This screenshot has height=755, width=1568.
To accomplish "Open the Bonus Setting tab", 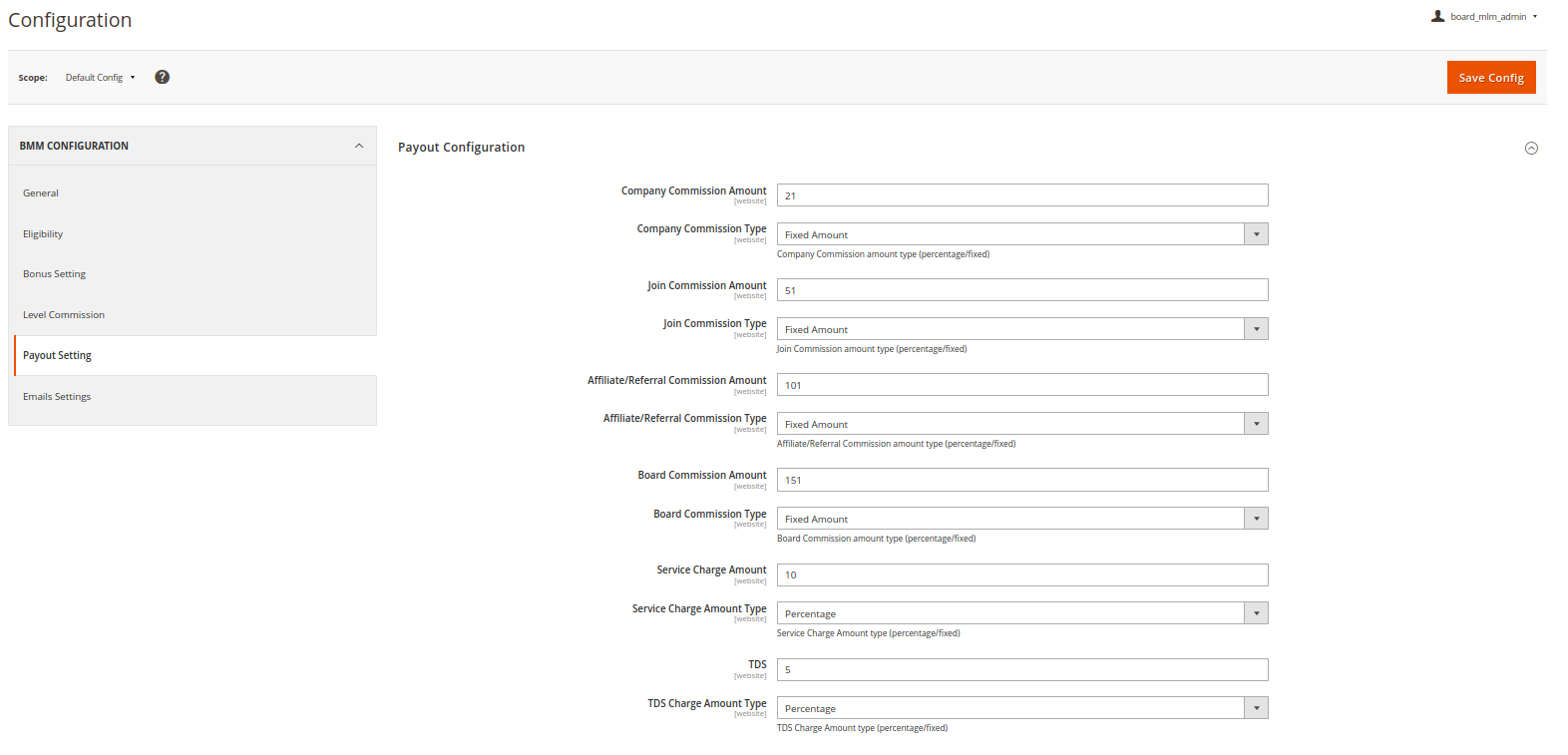I will [55, 274].
